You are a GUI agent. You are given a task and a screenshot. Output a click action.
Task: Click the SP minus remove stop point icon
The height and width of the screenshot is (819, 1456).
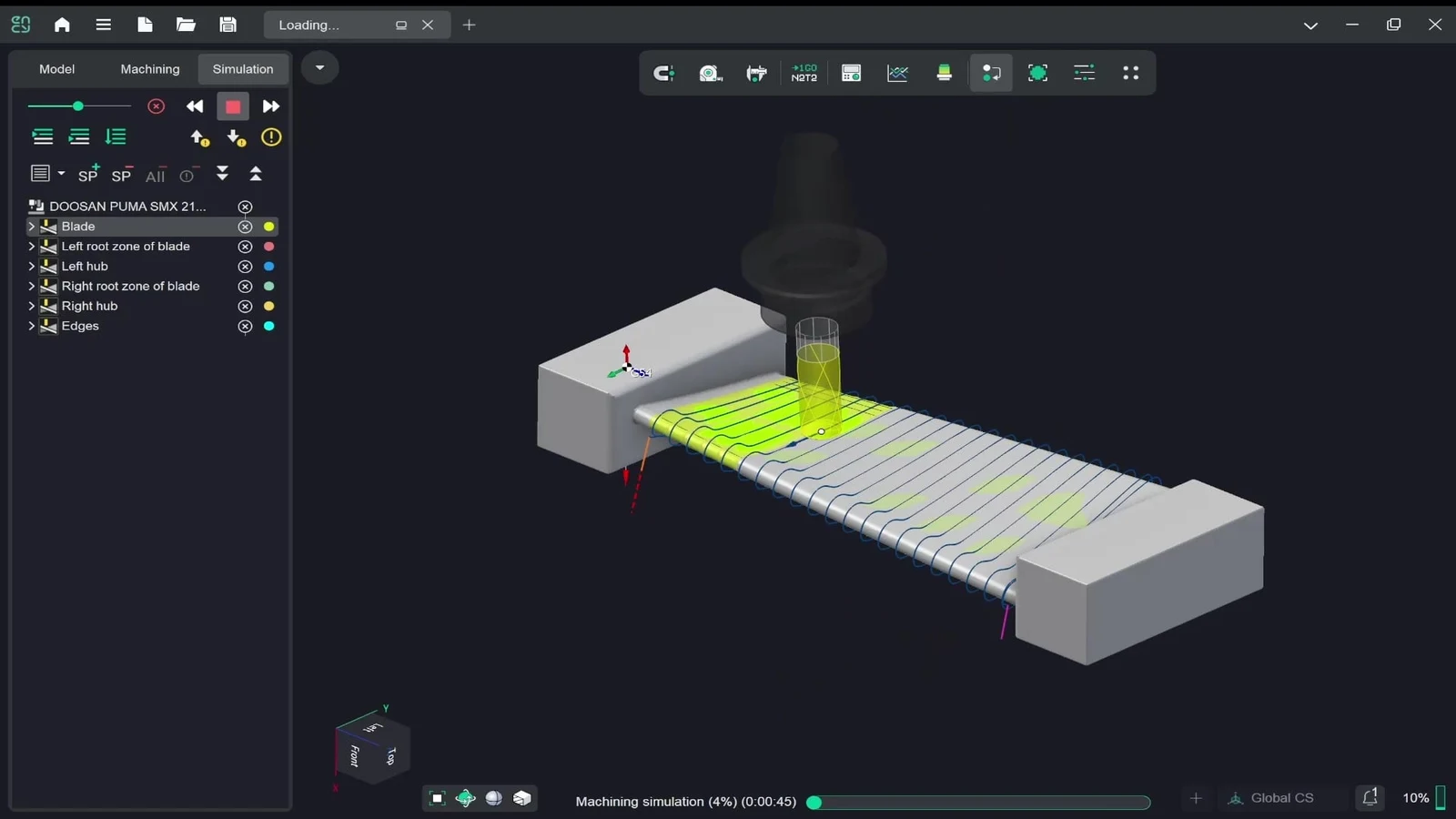click(122, 174)
